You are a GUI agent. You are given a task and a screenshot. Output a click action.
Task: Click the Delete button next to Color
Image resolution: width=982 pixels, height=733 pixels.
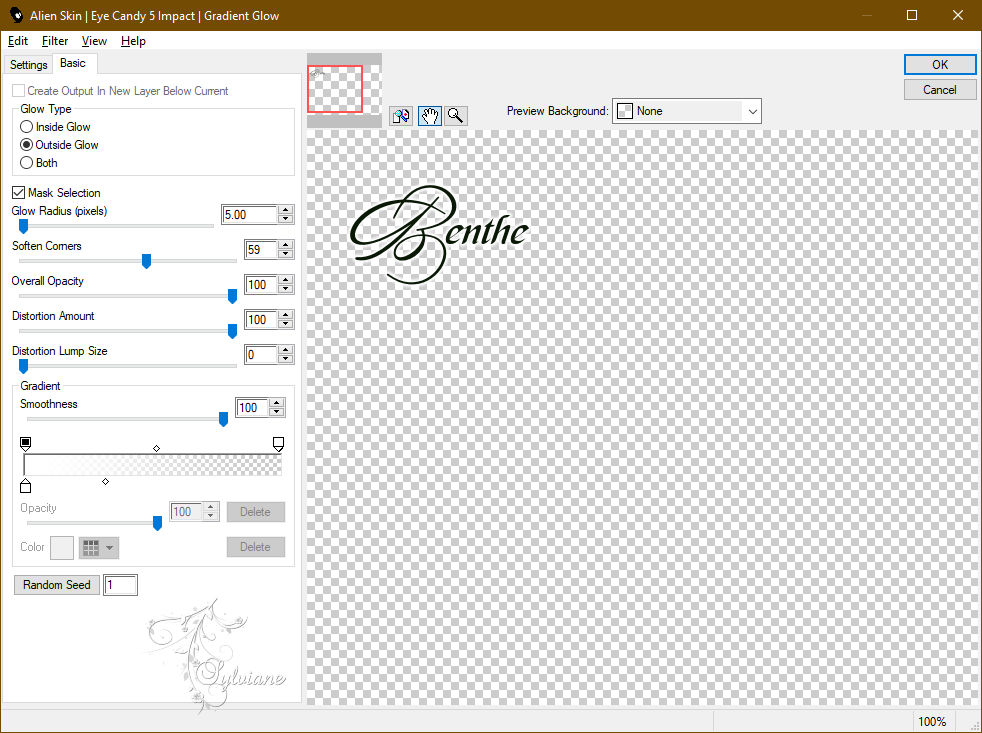tap(256, 547)
